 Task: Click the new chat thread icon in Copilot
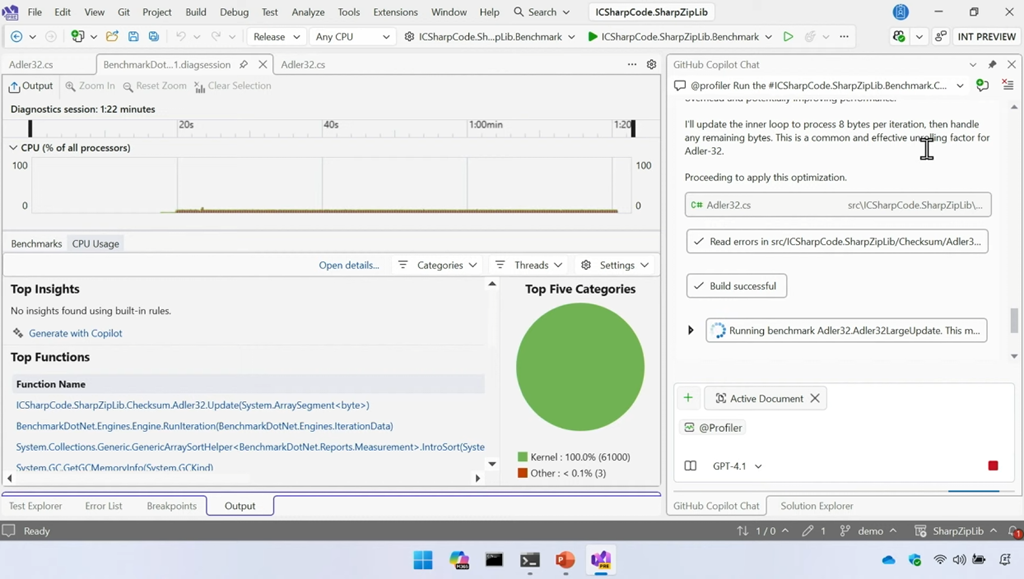click(983, 86)
